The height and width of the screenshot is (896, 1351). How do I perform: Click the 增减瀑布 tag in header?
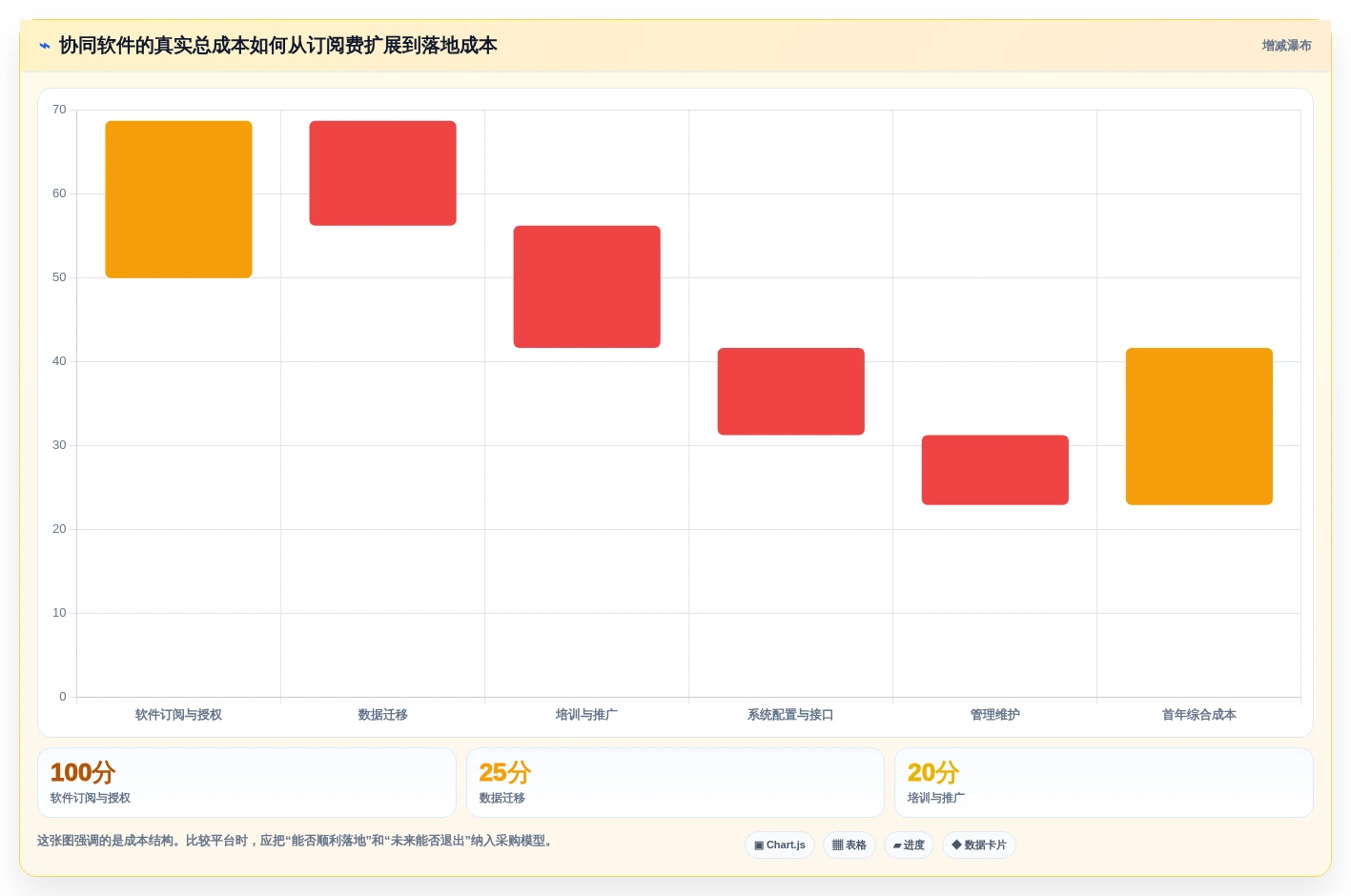[1286, 46]
